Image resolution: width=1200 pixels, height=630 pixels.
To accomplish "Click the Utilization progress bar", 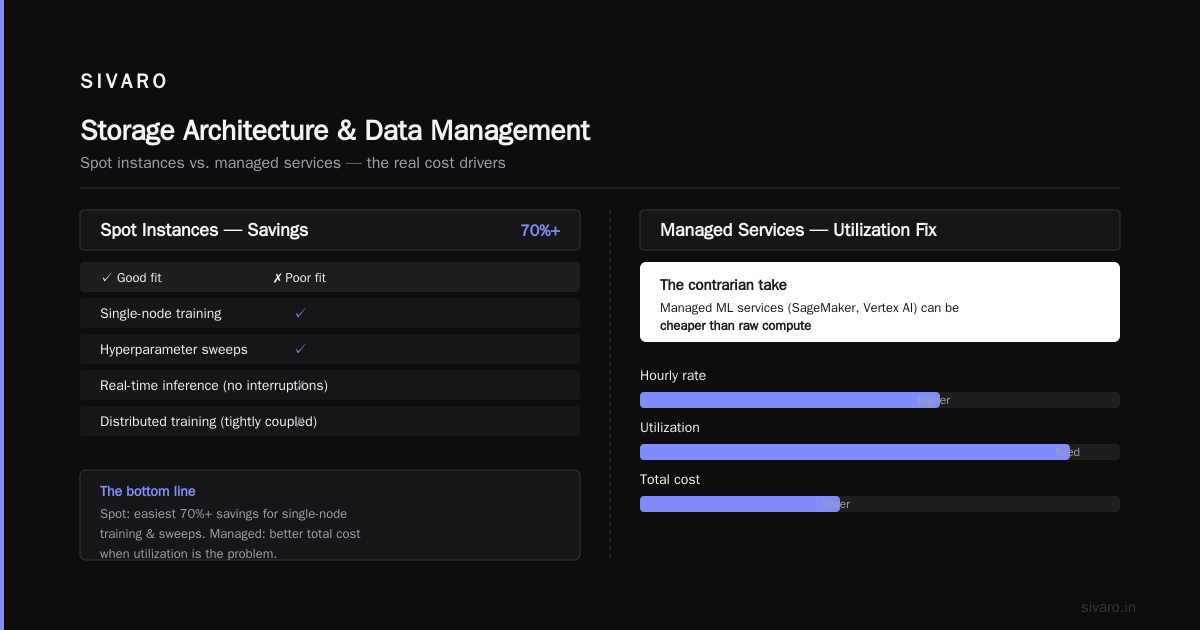I will [x=880, y=452].
